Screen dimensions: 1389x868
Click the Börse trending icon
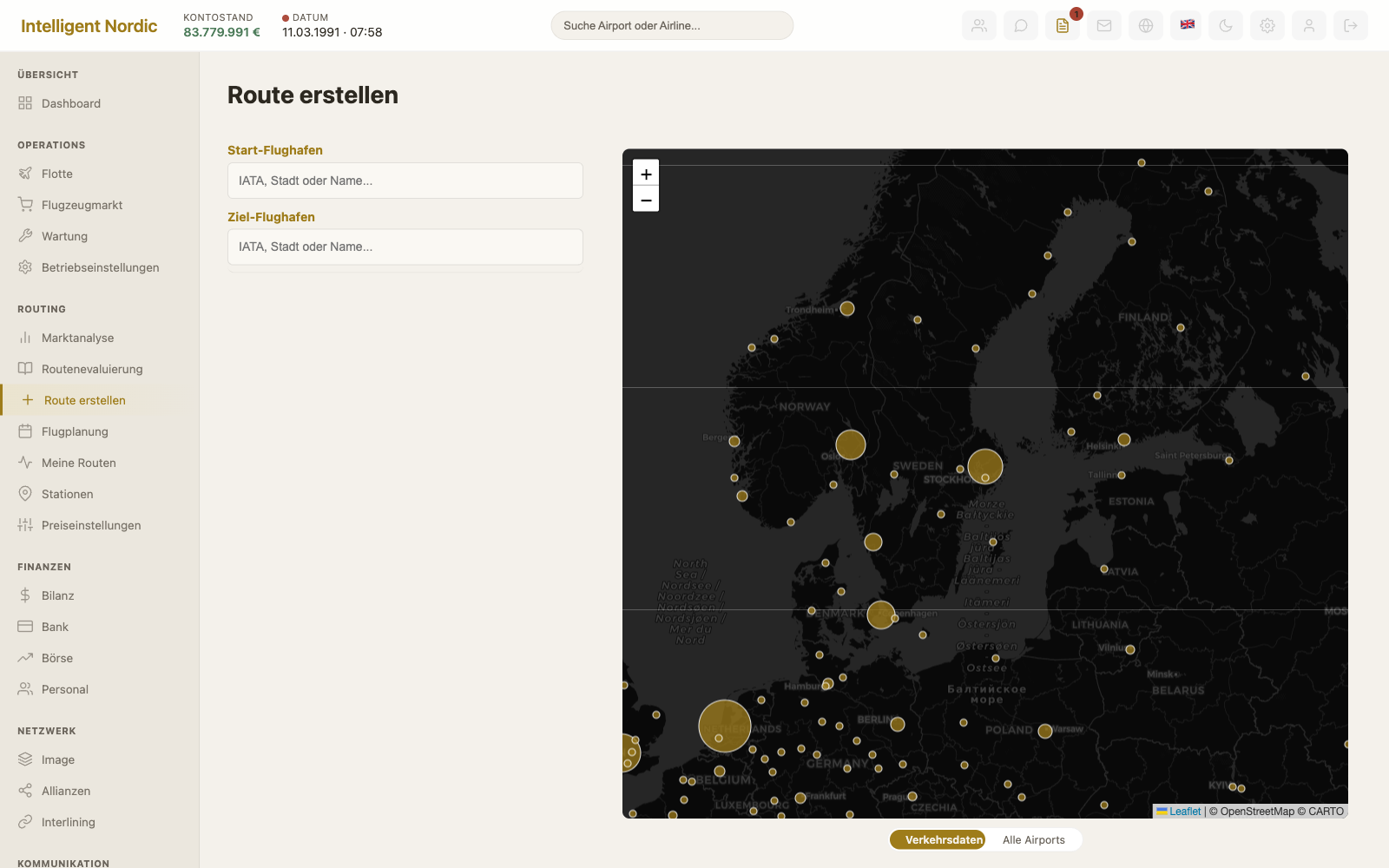tap(25, 658)
